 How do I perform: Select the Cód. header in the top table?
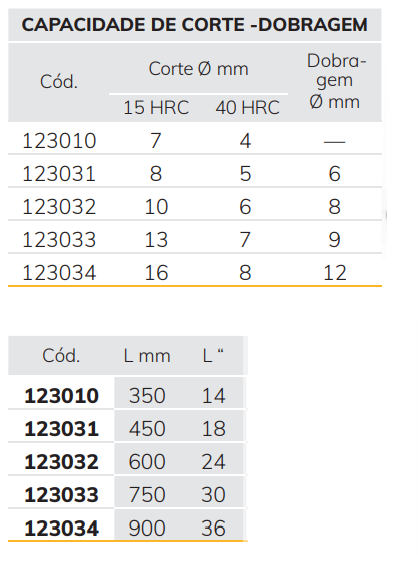click(59, 82)
